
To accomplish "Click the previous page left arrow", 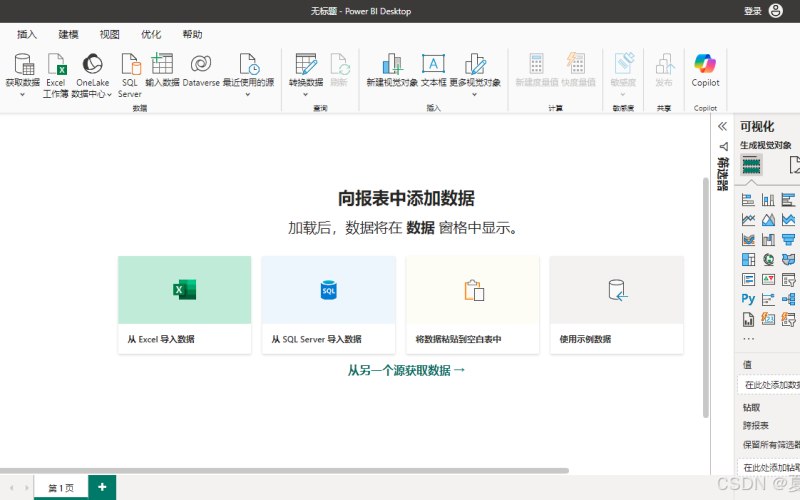I will coord(12,488).
